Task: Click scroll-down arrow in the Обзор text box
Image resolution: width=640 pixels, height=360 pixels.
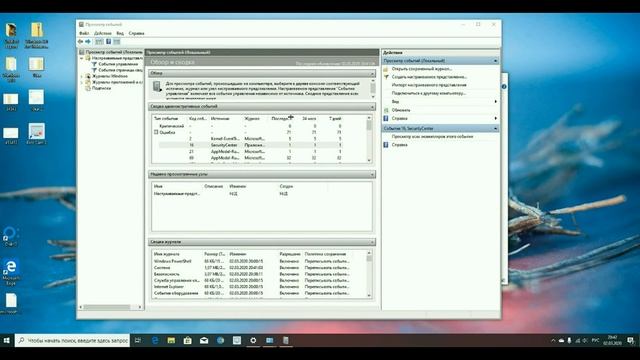Action: pos(373,96)
